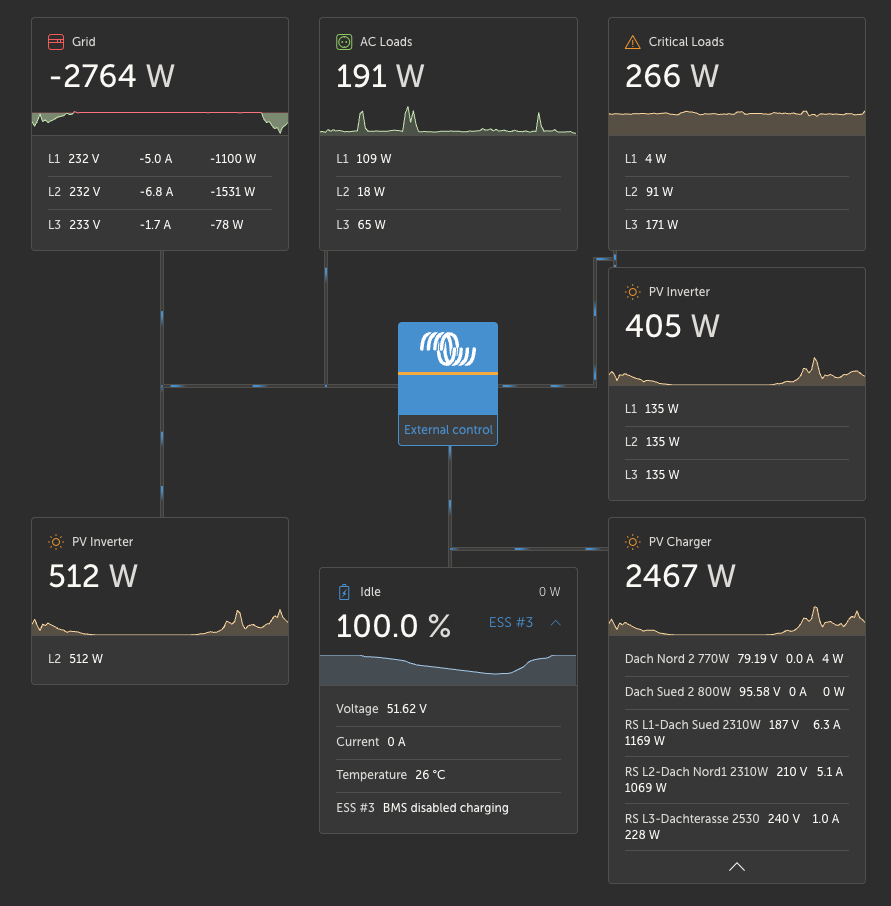Viewport: 891px width, 906px height.
Task: Click the AC Loads history graph
Action: coord(448,120)
